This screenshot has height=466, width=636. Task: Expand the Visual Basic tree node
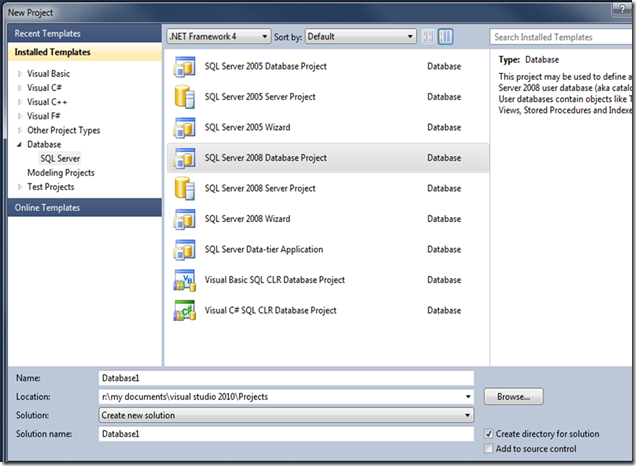click(19, 74)
